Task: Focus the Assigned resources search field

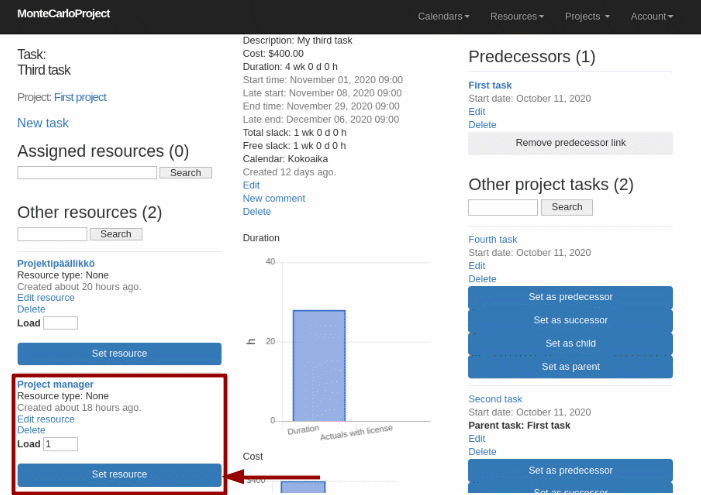Action: (x=87, y=173)
